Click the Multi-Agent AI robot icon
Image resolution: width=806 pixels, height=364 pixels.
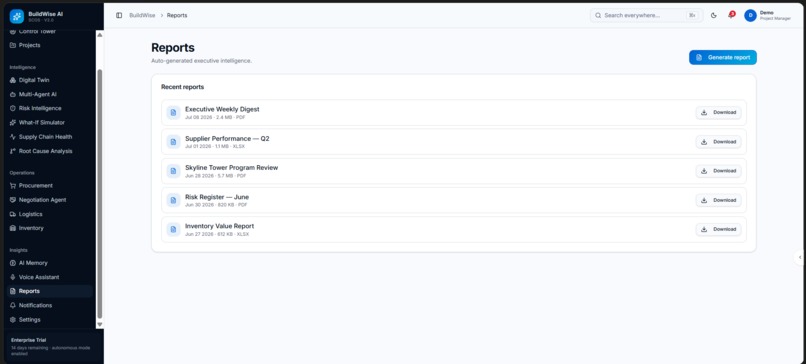tap(13, 95)
